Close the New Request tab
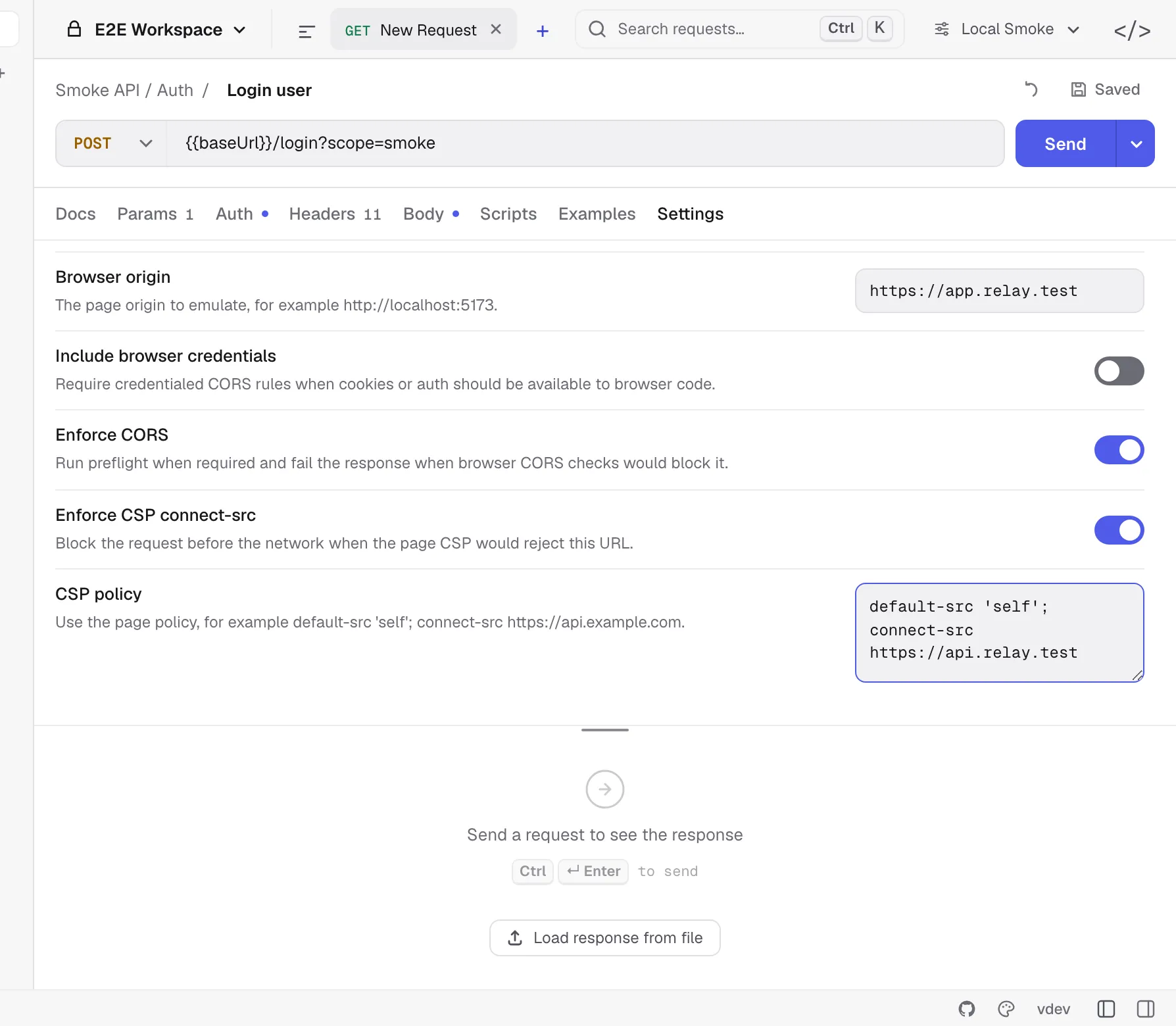The width and height of the screenshot is (1176, 1026). (496, 30)
